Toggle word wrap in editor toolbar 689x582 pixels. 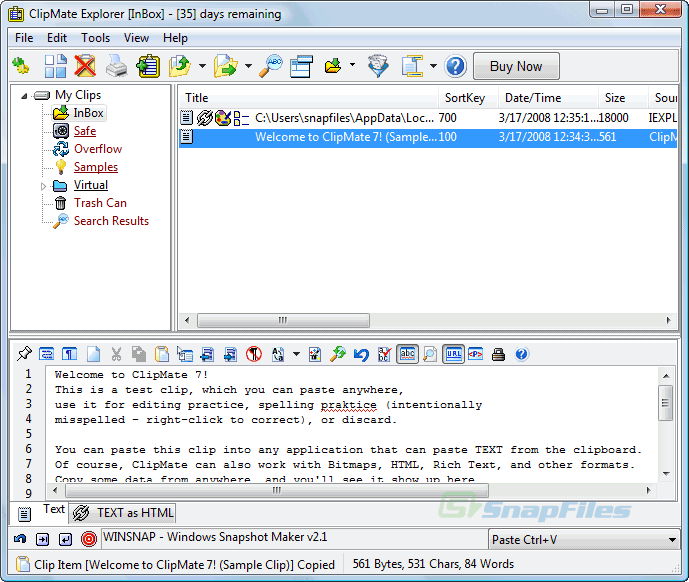(x=47, y=354)
